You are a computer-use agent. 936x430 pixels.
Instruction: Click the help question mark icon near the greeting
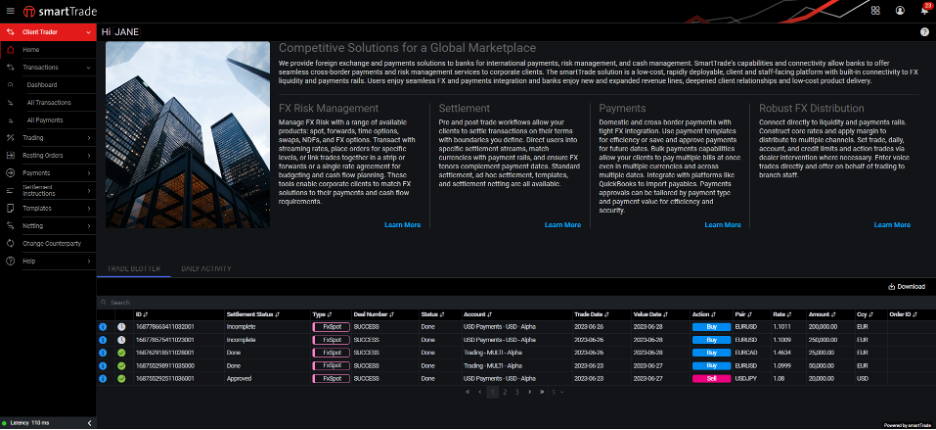click(x=924, y=32)
